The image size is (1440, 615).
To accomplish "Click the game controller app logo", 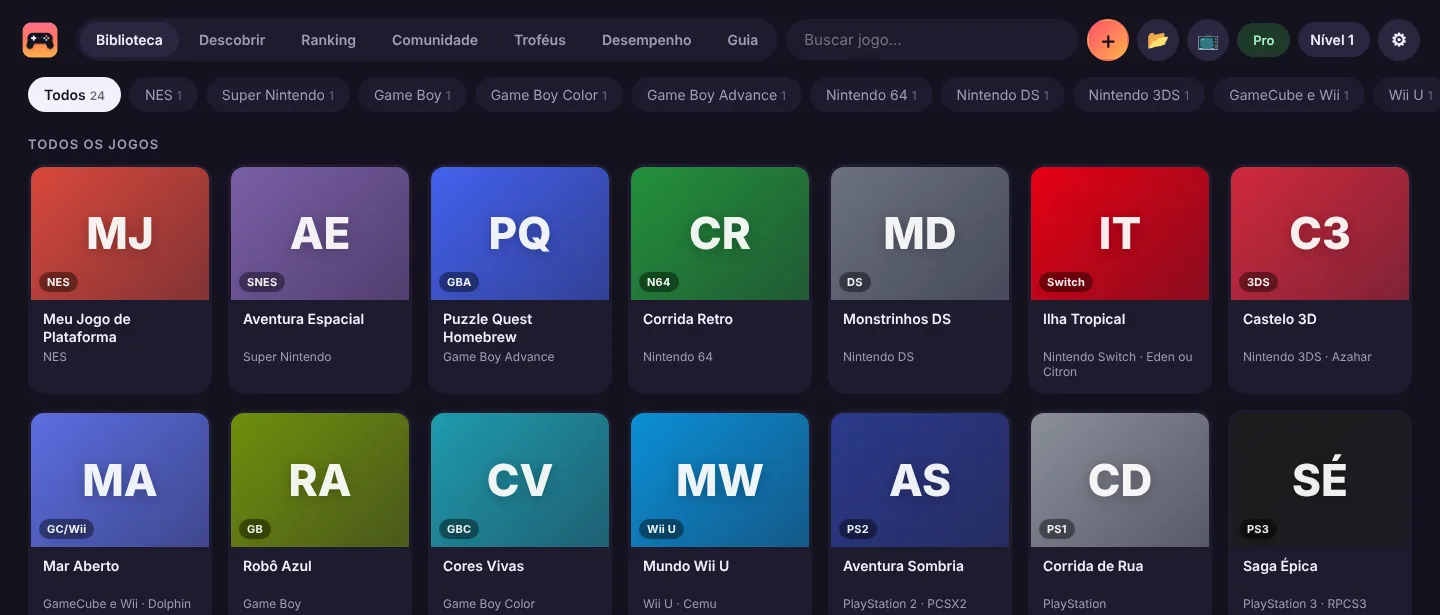I will point(40,40).
